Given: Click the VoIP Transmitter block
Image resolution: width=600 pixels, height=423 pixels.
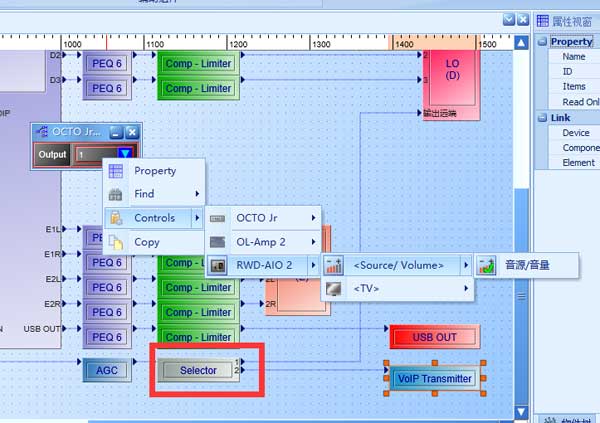Looking at the screenshot, I should pyautogui.click(x=434, y=379).
